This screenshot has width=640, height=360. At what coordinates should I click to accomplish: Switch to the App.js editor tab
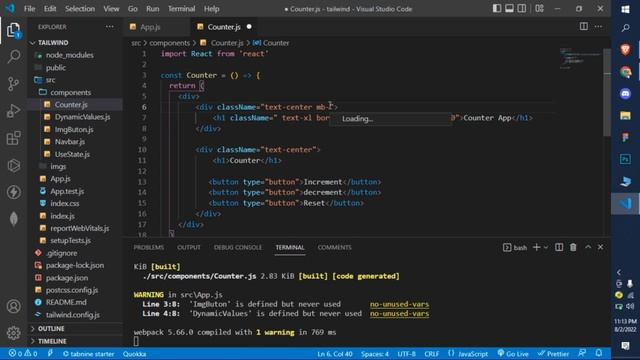pyautogui.click(x=150, y=27)
